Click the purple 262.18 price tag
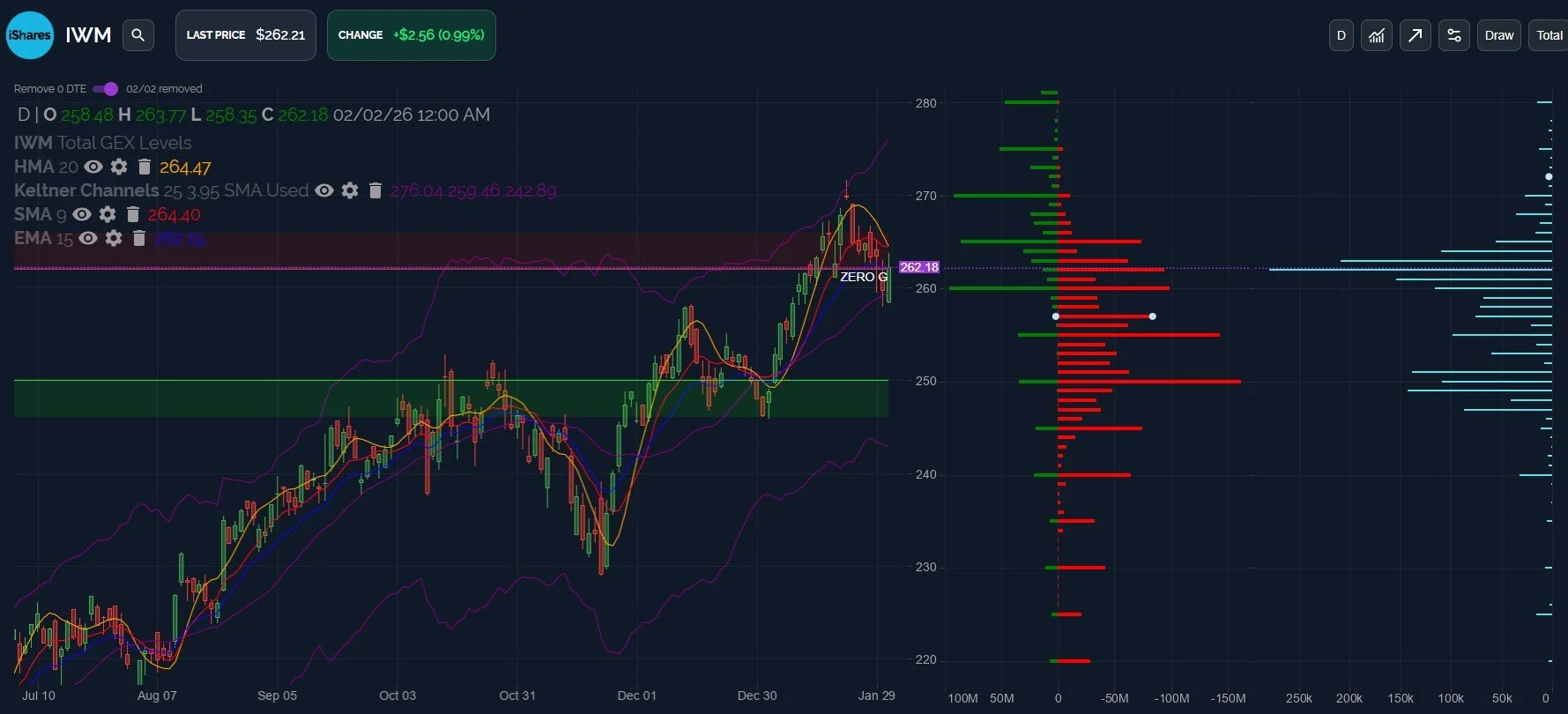The image size is (1568, 714). click(x=919, y=267)
